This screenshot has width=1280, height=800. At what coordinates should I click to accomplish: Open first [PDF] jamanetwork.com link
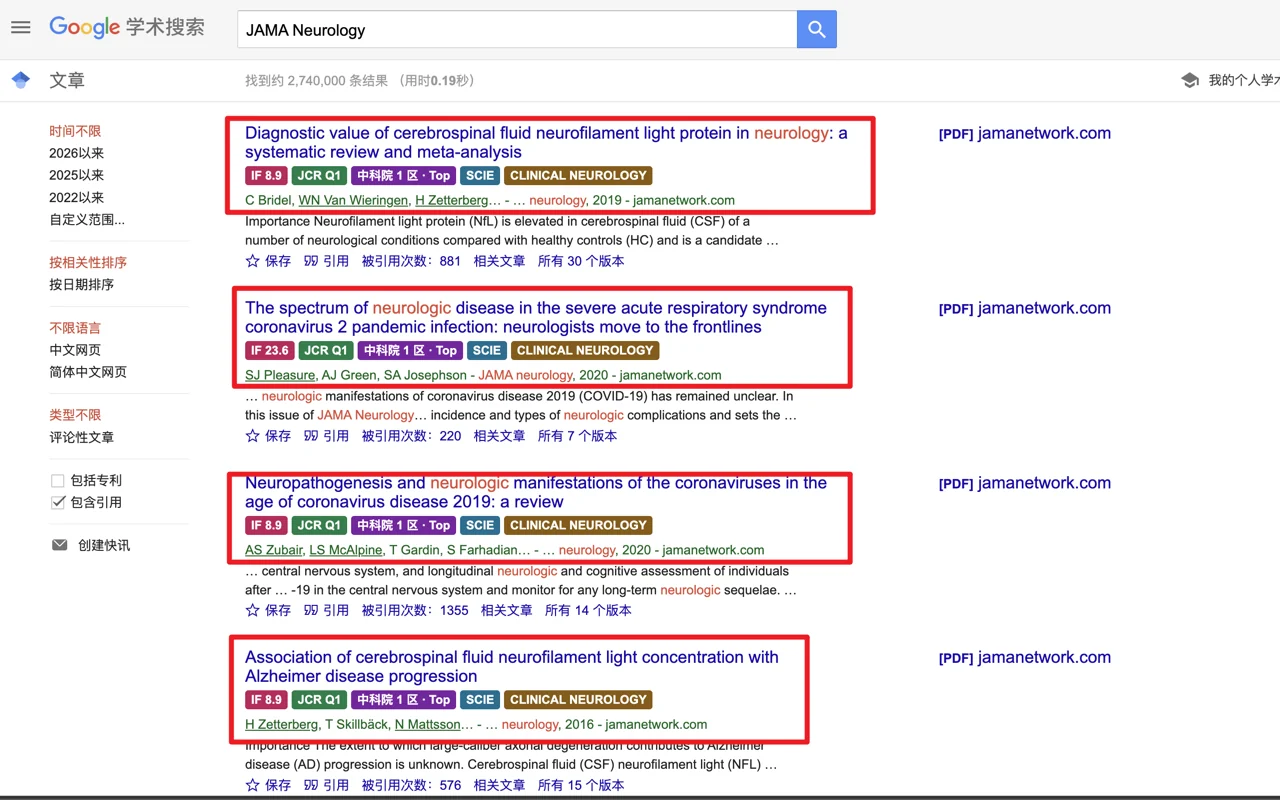(x=1025, y=133)
